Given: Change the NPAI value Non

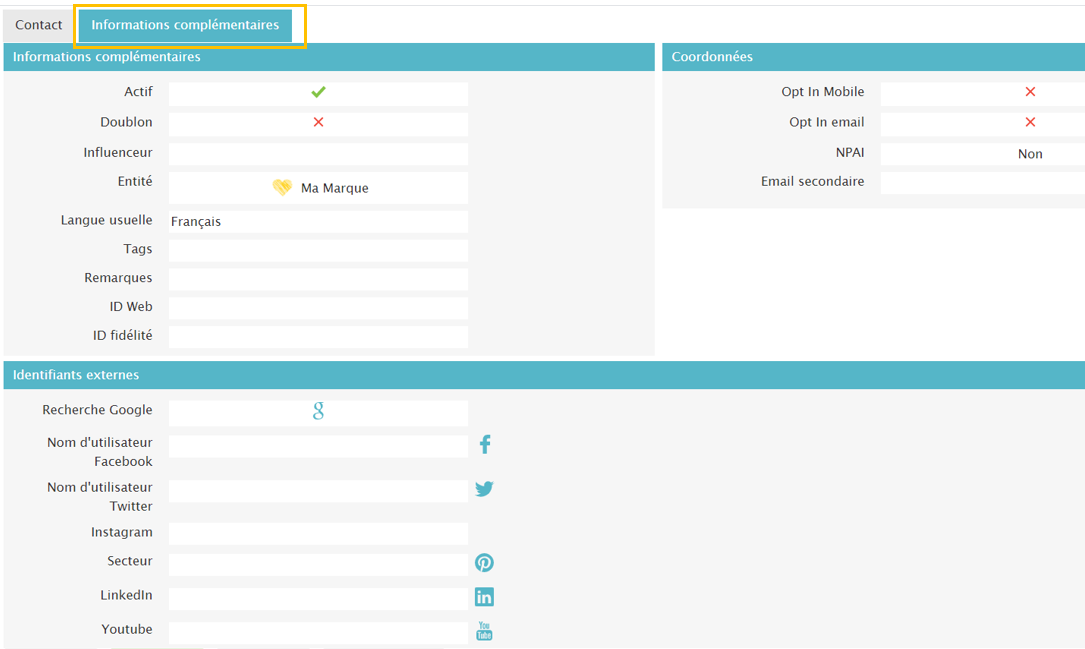Looking at the screenshot, I should [1030, 154].
